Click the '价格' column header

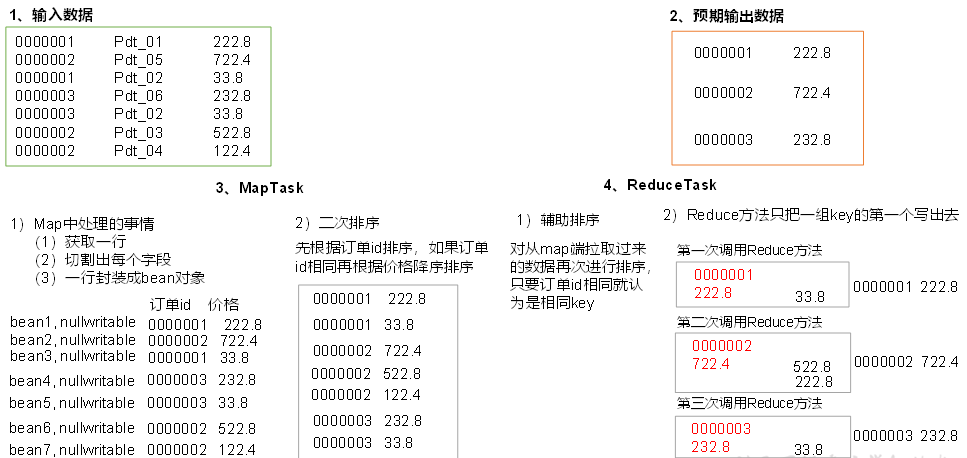pos(223,305)
